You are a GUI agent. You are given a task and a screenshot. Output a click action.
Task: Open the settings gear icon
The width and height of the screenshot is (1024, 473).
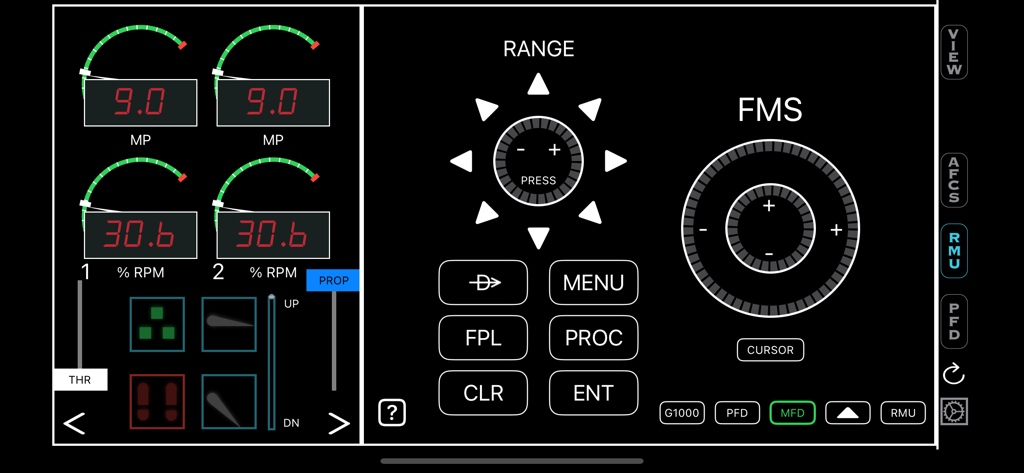[953, 412]
